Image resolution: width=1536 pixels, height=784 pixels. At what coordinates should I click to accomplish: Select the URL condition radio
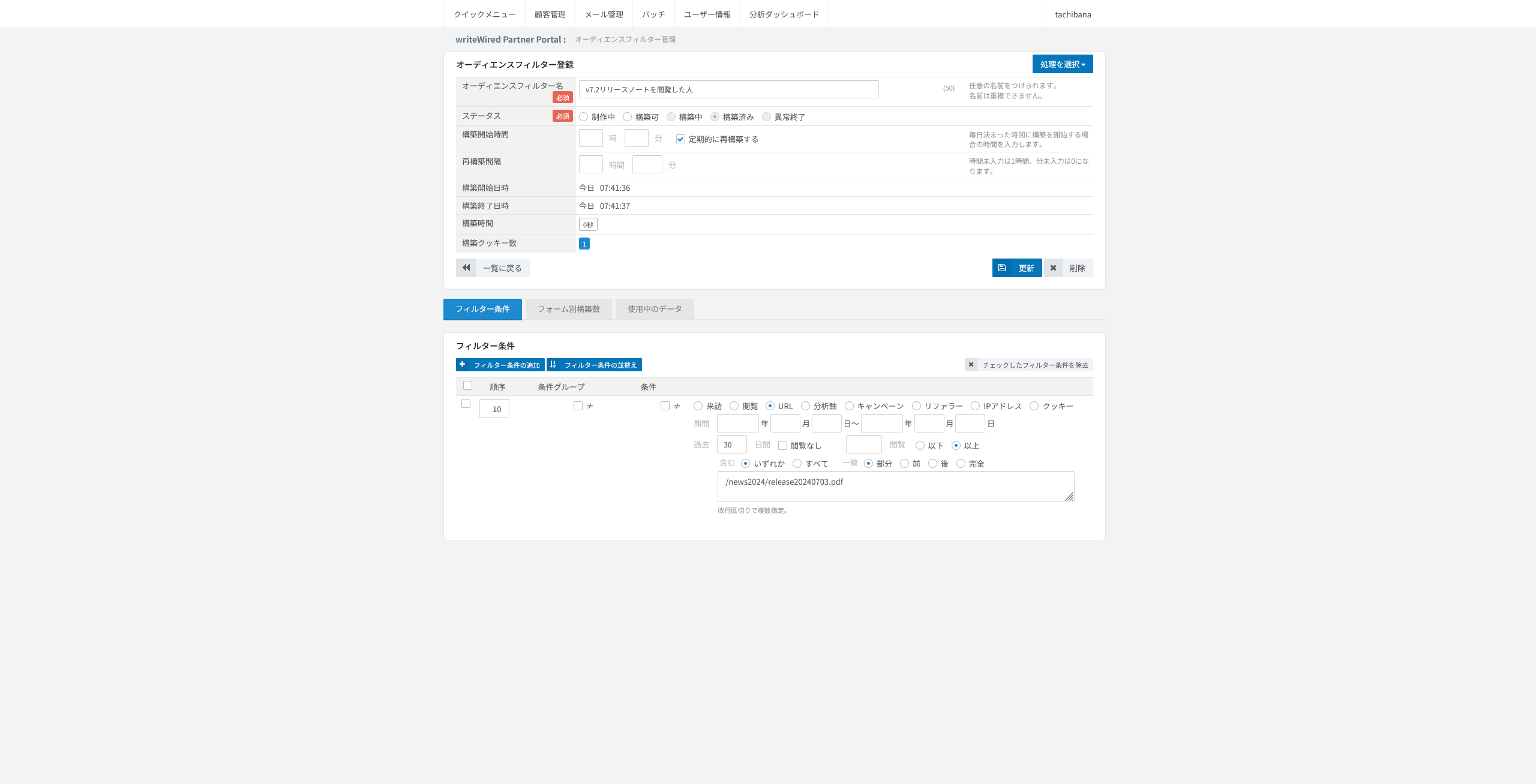click(770, 406)
